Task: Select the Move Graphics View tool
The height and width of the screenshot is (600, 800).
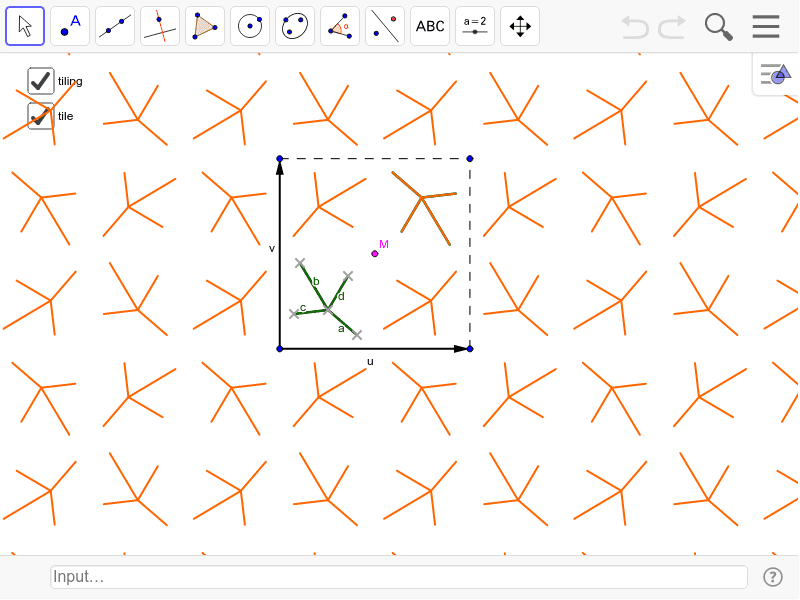Action: (x=520, y=26)
